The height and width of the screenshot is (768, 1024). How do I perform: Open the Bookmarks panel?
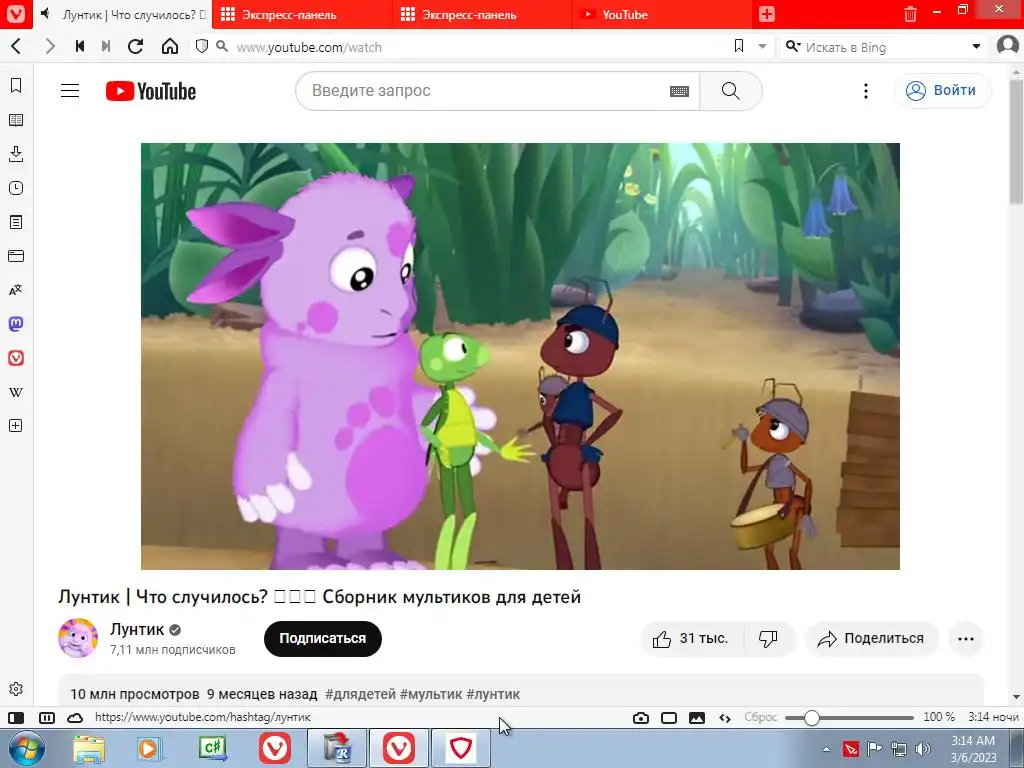[x=16, y=86]
